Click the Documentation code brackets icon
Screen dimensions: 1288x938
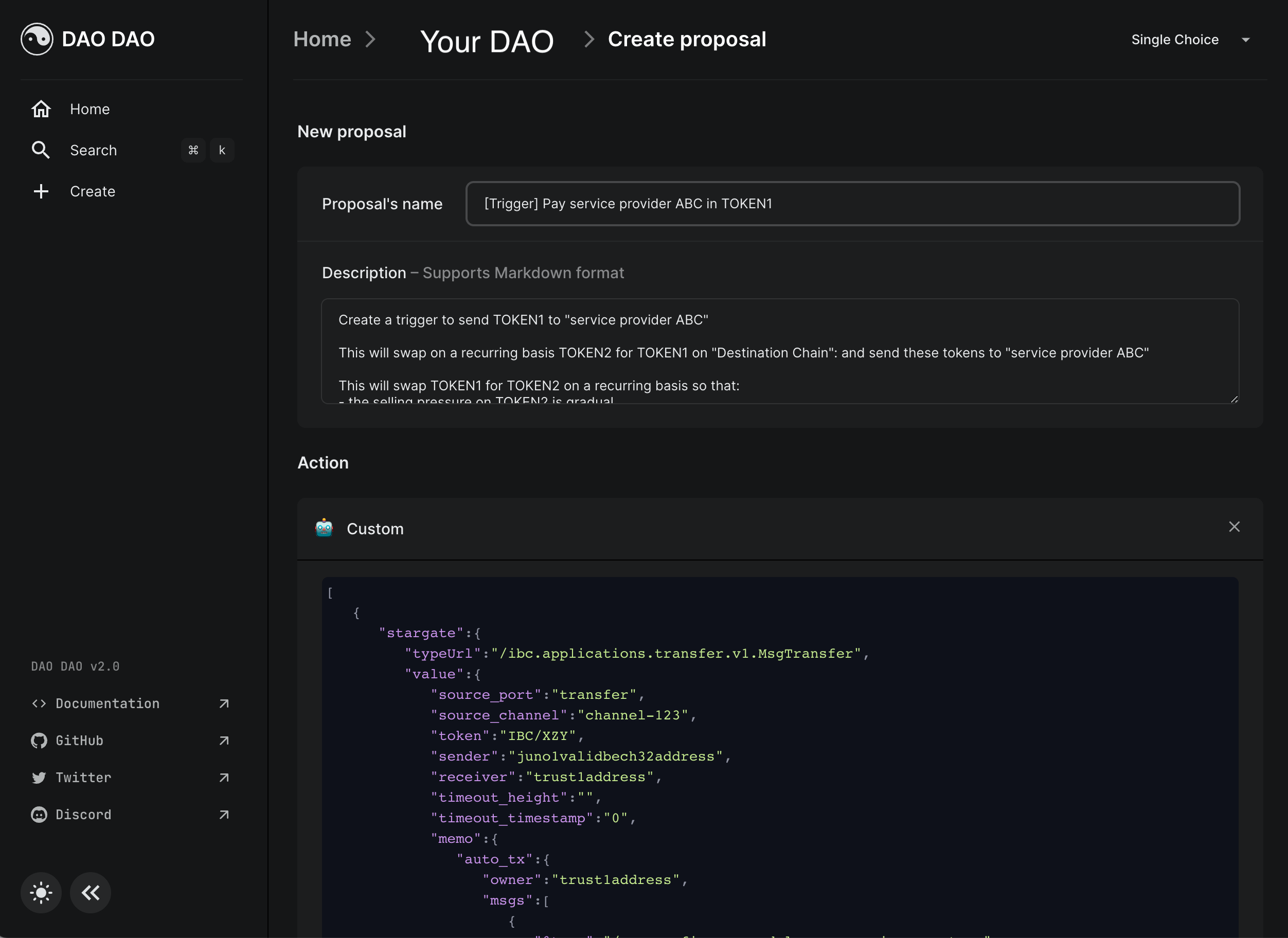[x=39, y=703]
